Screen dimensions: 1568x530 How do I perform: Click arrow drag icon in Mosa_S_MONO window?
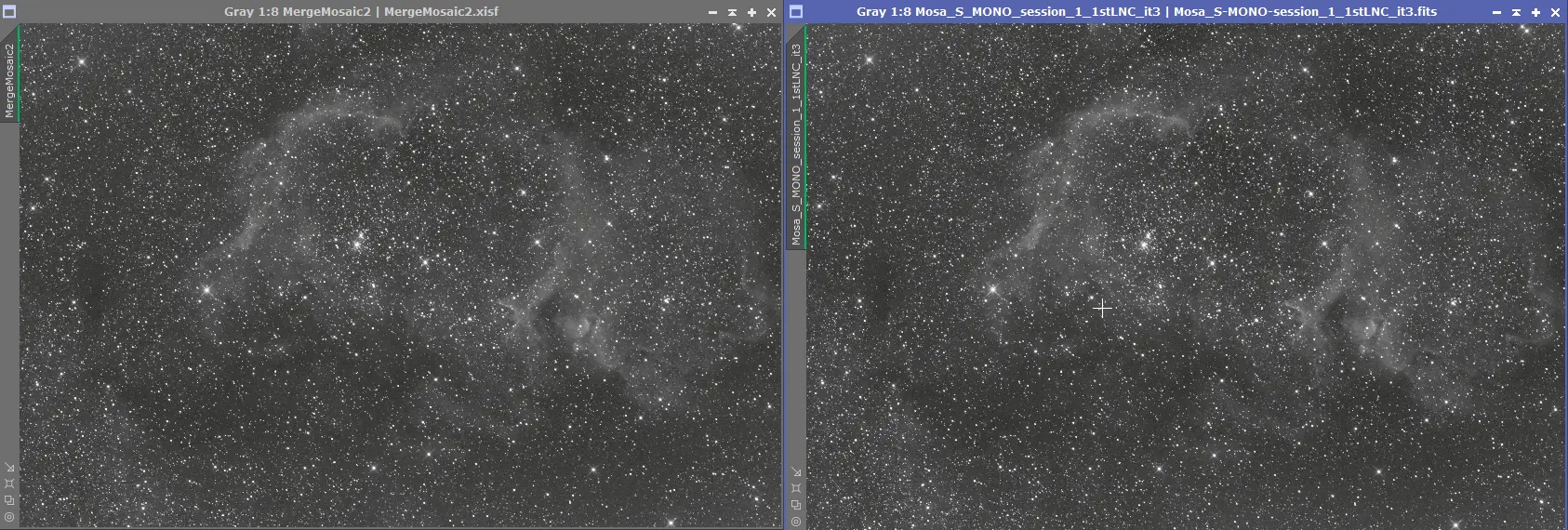coord(796,472)
